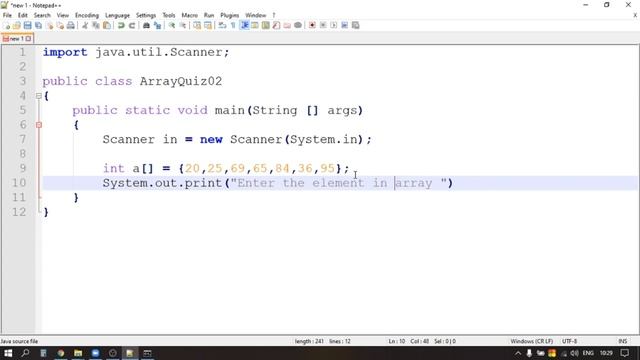Screen dimensions: 640x360
Task: Click 'length : 241' in status bar
Action: pyautogui.click(x=309, y=341)
